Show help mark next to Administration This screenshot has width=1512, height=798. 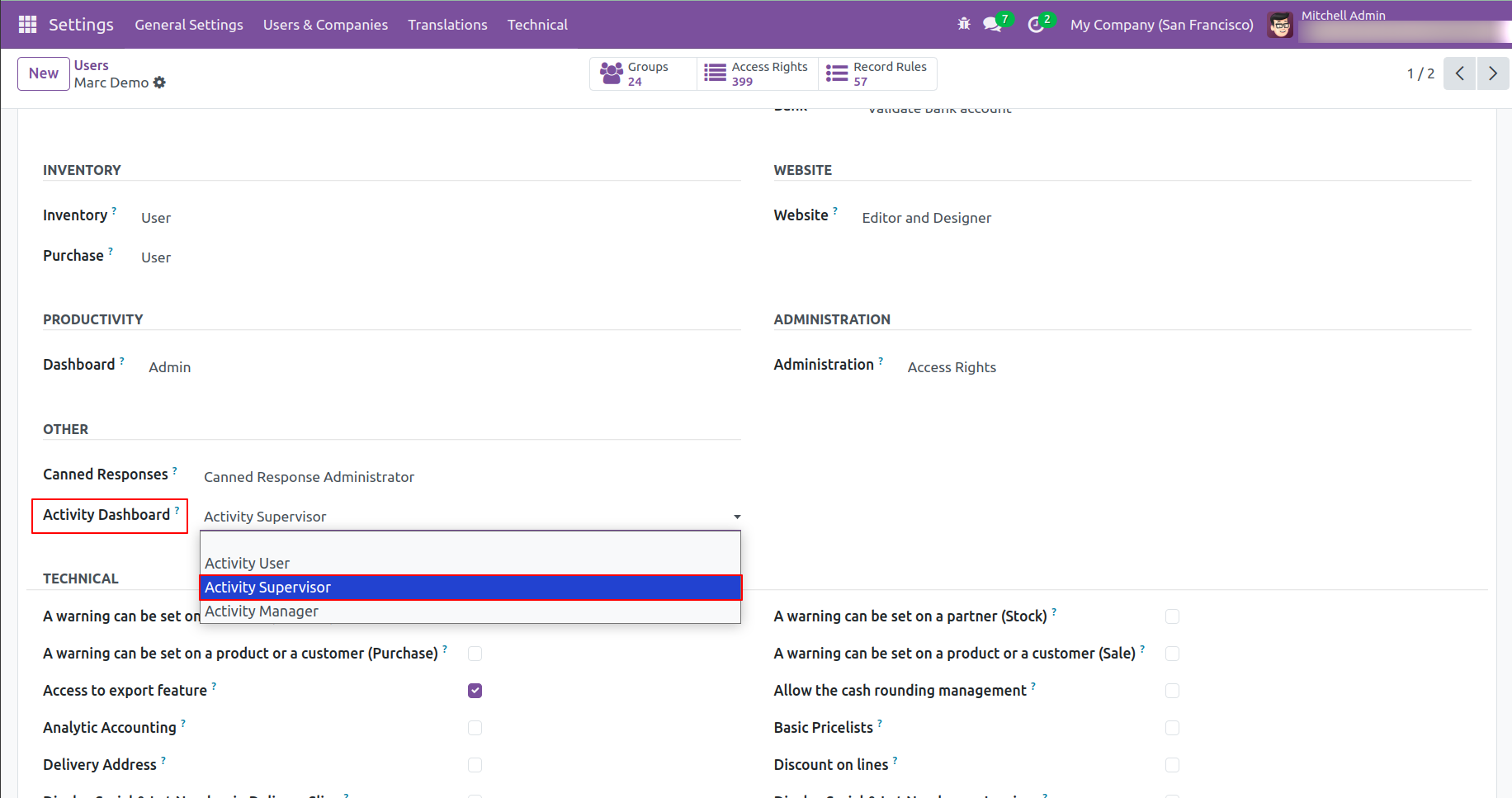coord(881,361)
